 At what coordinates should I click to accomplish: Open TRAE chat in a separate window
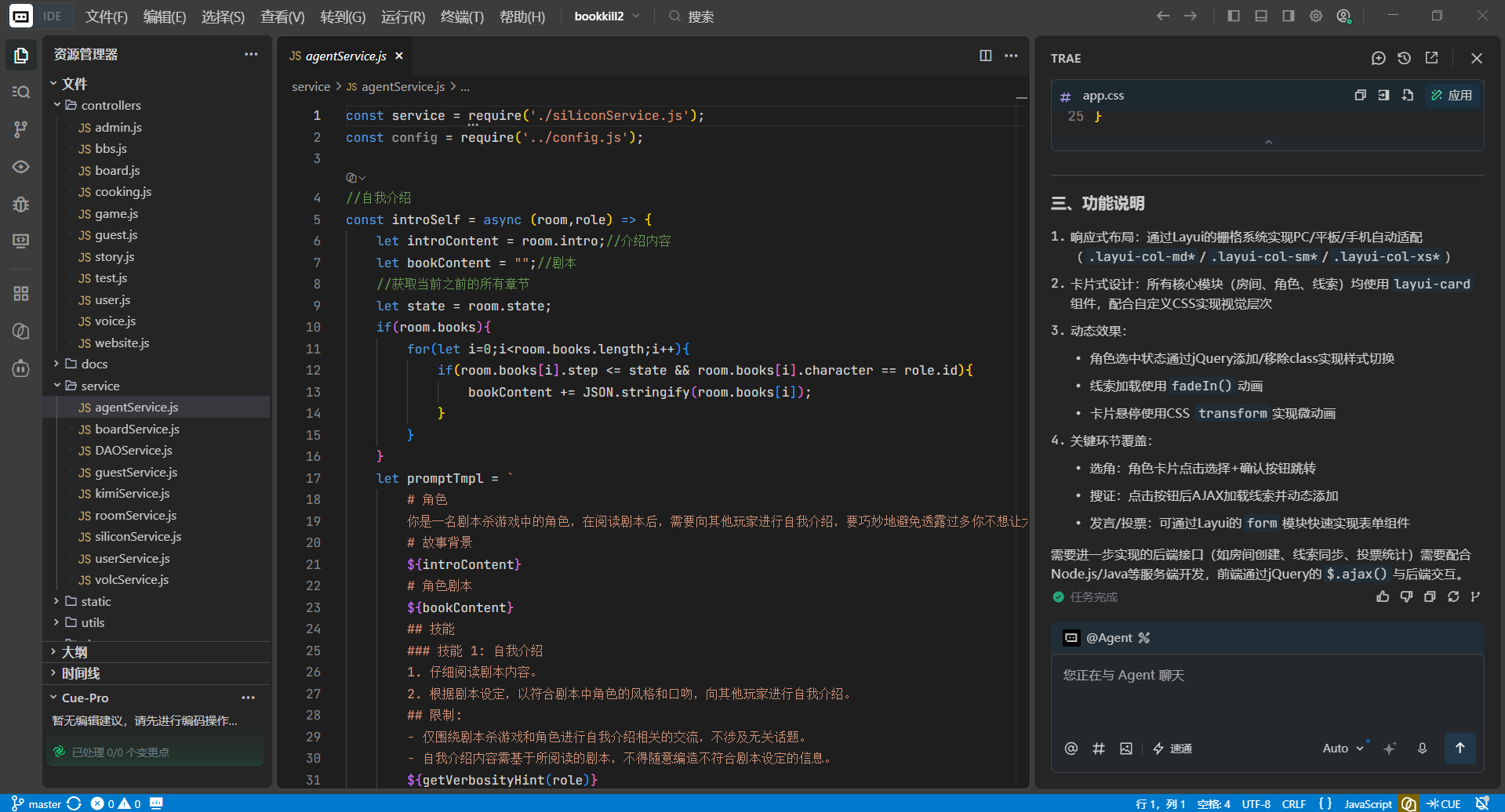pyautogui.click(x=1431, y=58)
